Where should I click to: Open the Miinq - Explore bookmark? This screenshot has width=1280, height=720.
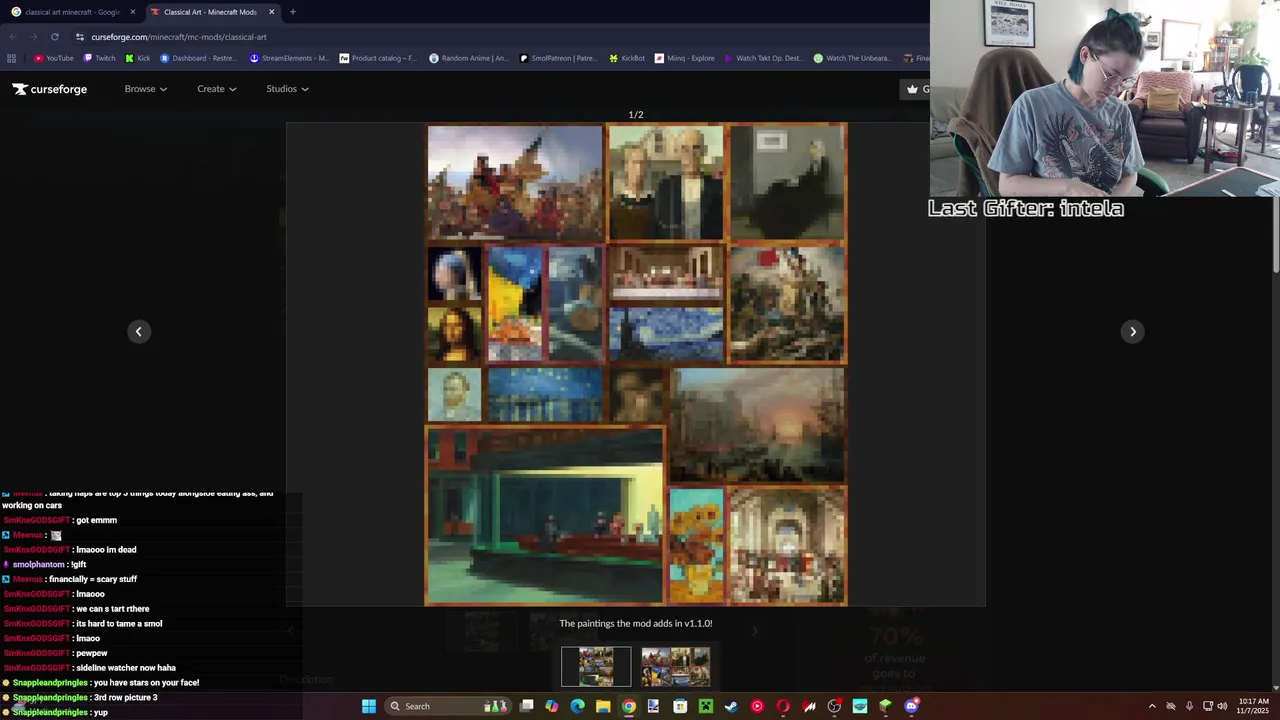[685, 58]
